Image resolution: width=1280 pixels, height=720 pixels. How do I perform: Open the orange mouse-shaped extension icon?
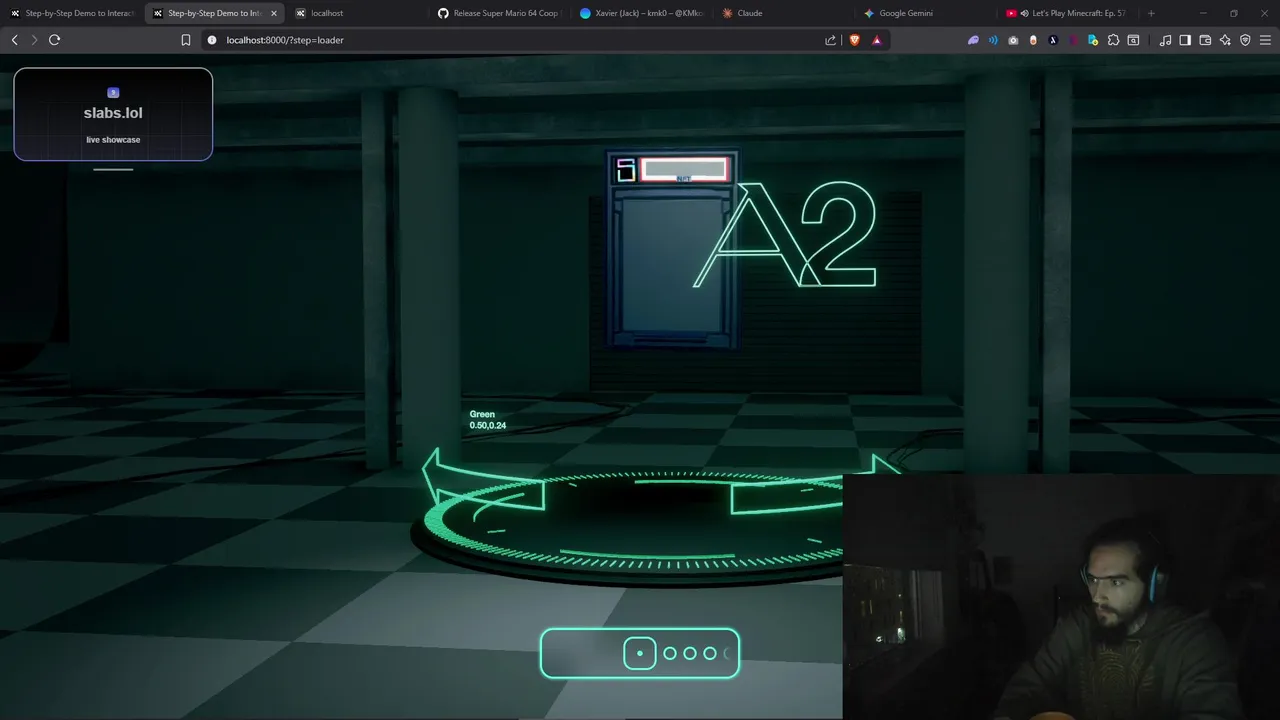pos(1033,40)
